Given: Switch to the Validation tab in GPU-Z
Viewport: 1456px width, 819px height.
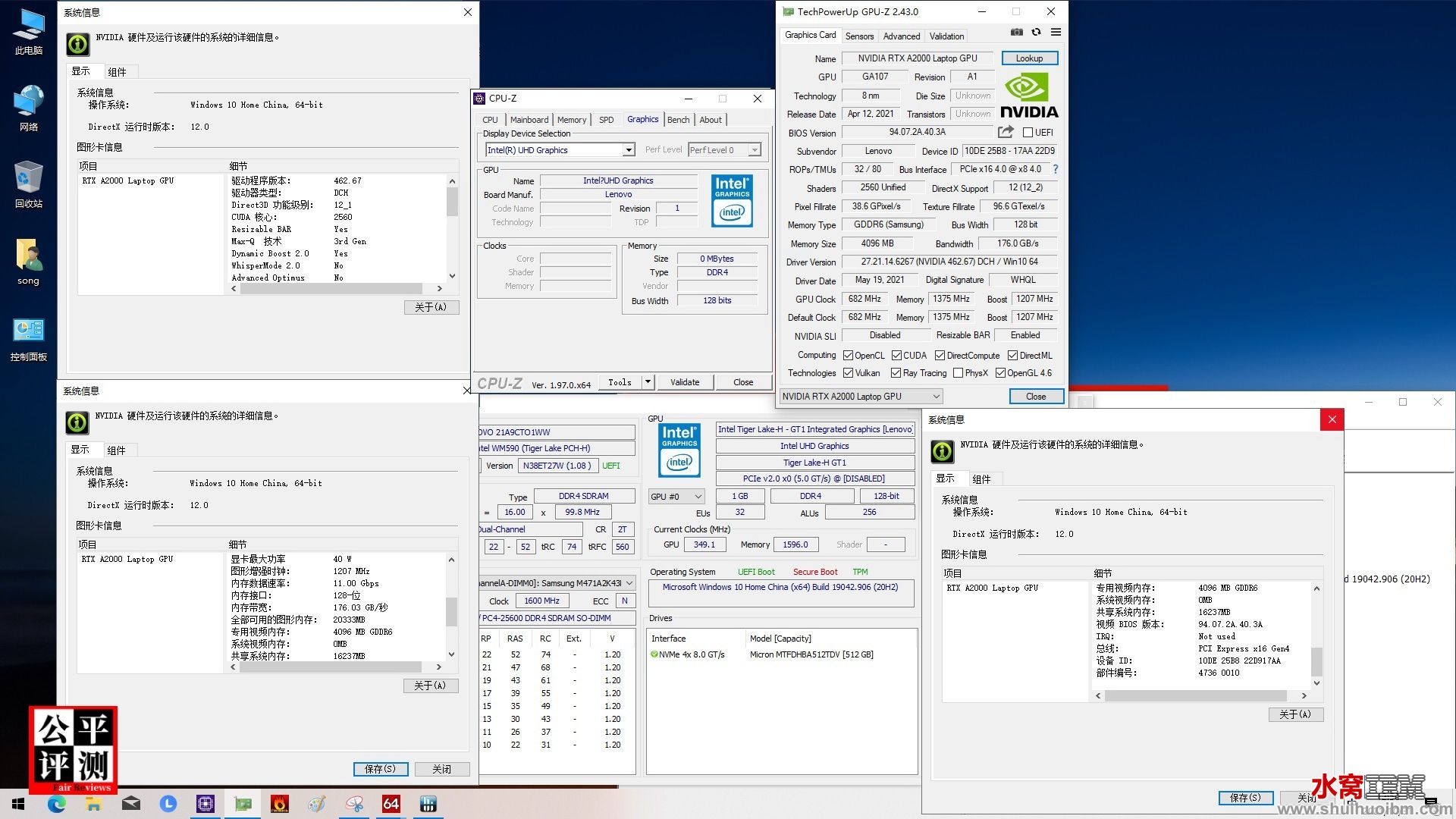Looking at the screenshot, I should pyautogui.click(x=946, y=36).
